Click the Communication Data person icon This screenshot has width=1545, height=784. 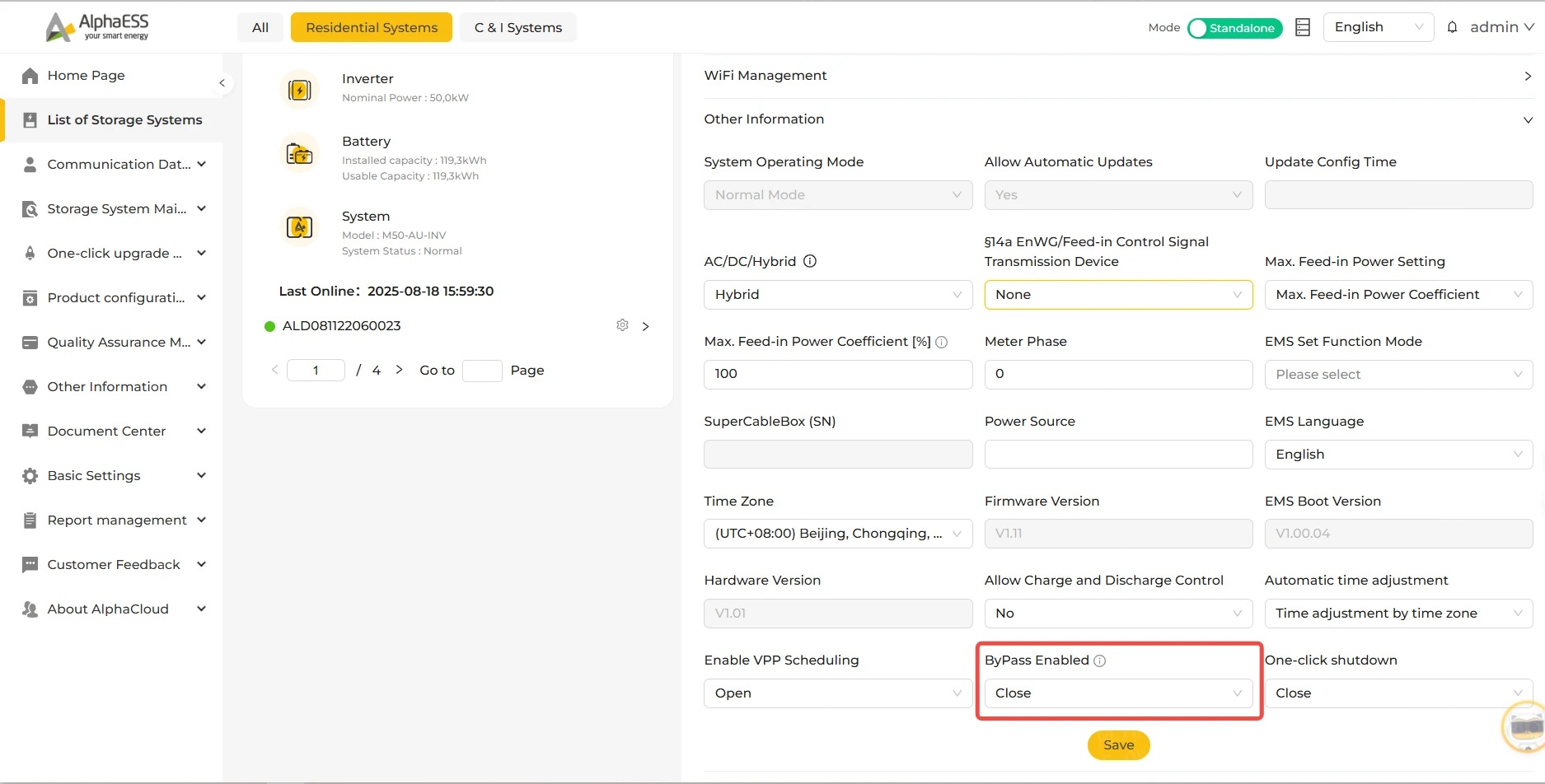coord(30,165)
